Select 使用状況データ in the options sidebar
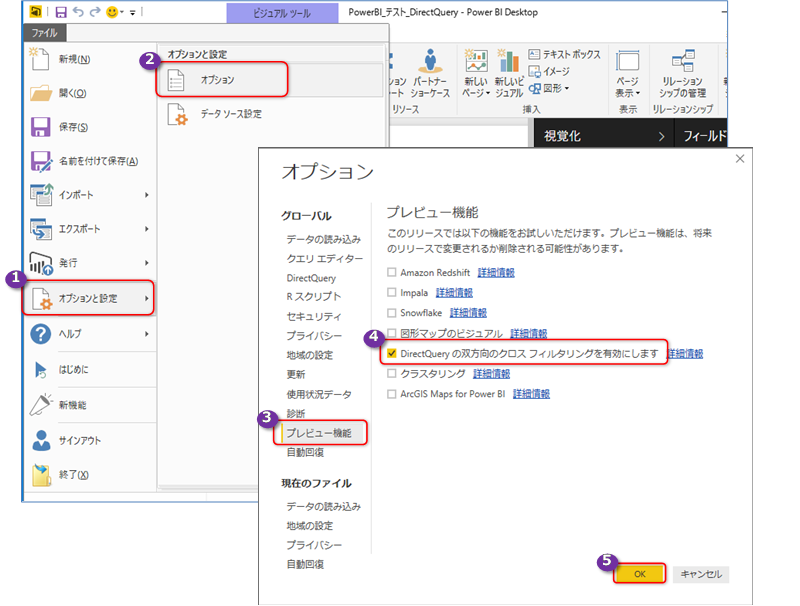The width and height of the screenshot is (800, 606). (319, 394)
